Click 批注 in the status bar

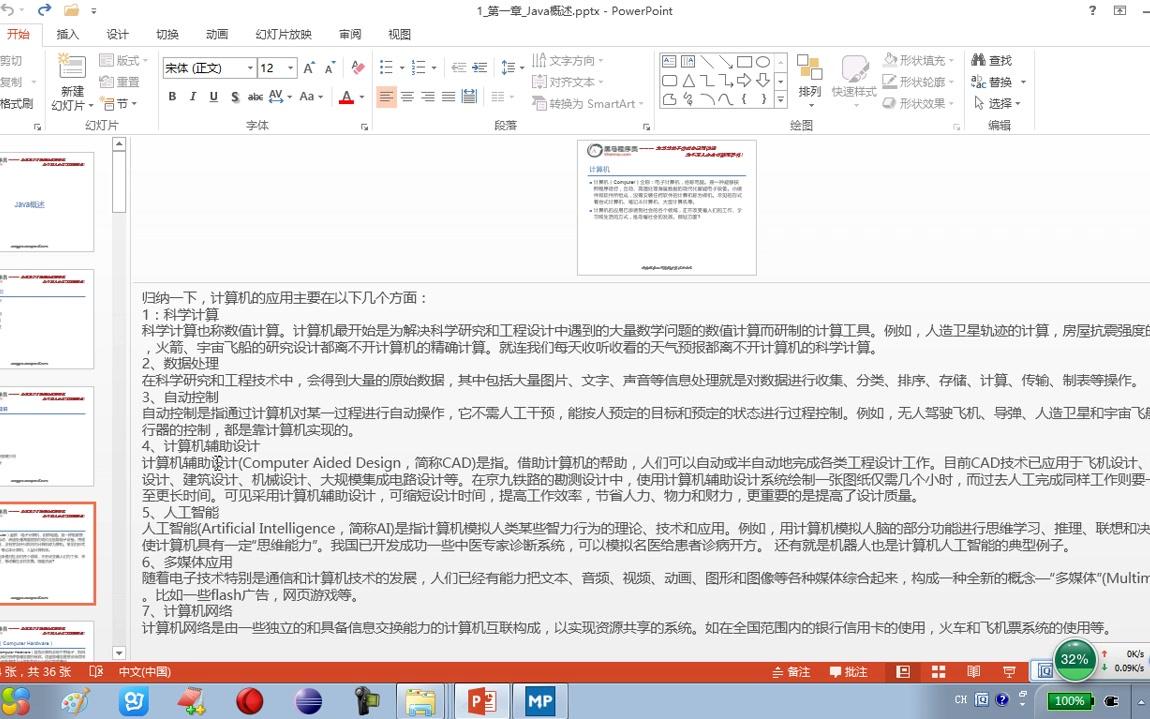848,671
